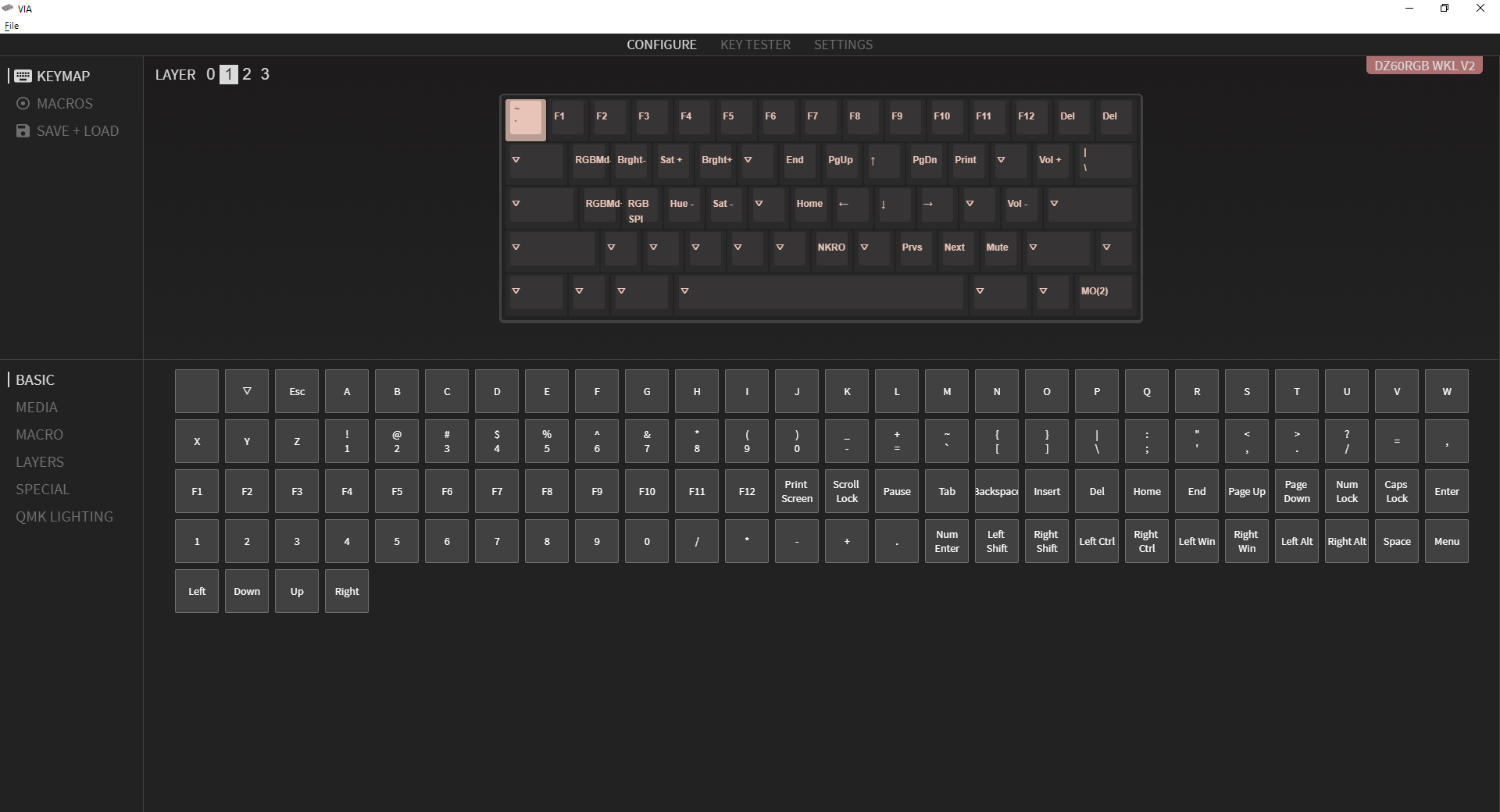Assign the Num Enter keycode

click(947, 541)
